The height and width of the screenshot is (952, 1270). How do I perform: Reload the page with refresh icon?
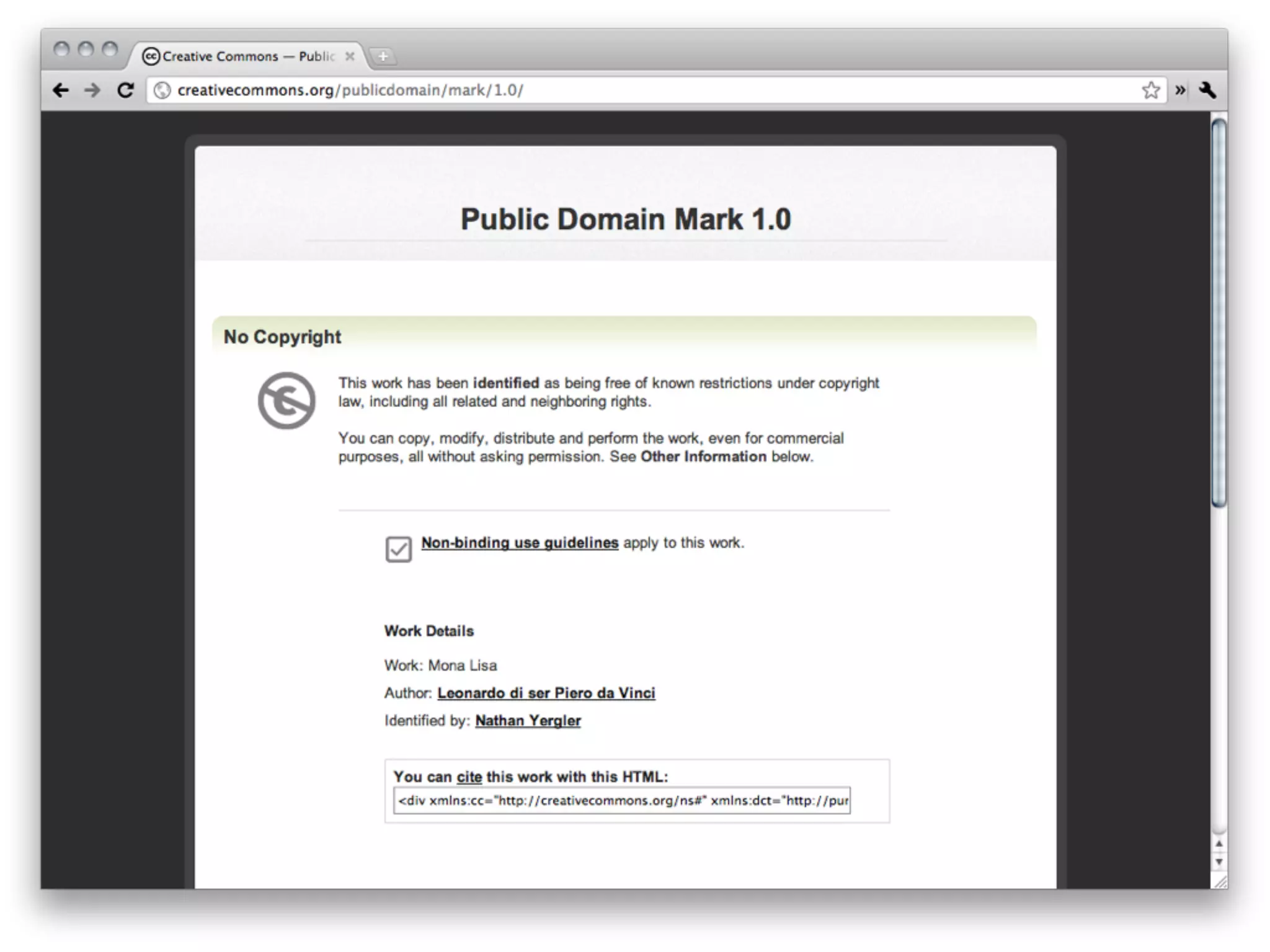(x=126, y=90)
